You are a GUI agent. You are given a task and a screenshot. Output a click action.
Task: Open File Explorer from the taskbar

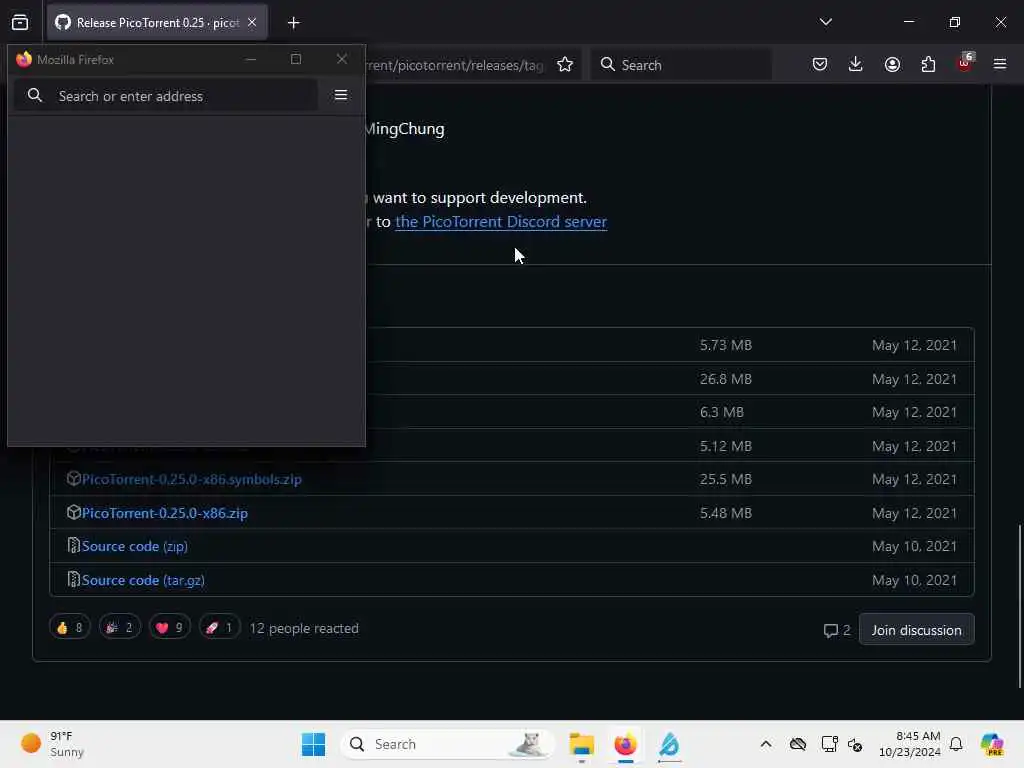581,744
